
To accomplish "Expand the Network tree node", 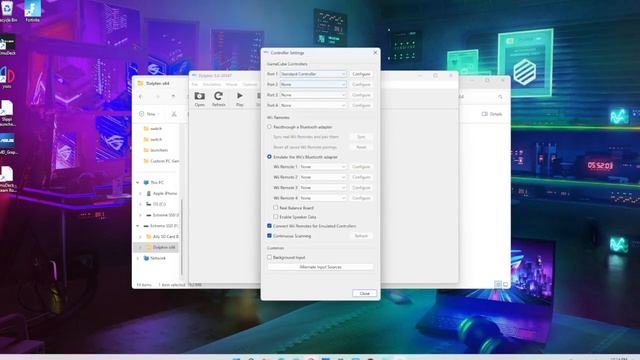I will tap(138, 258).
